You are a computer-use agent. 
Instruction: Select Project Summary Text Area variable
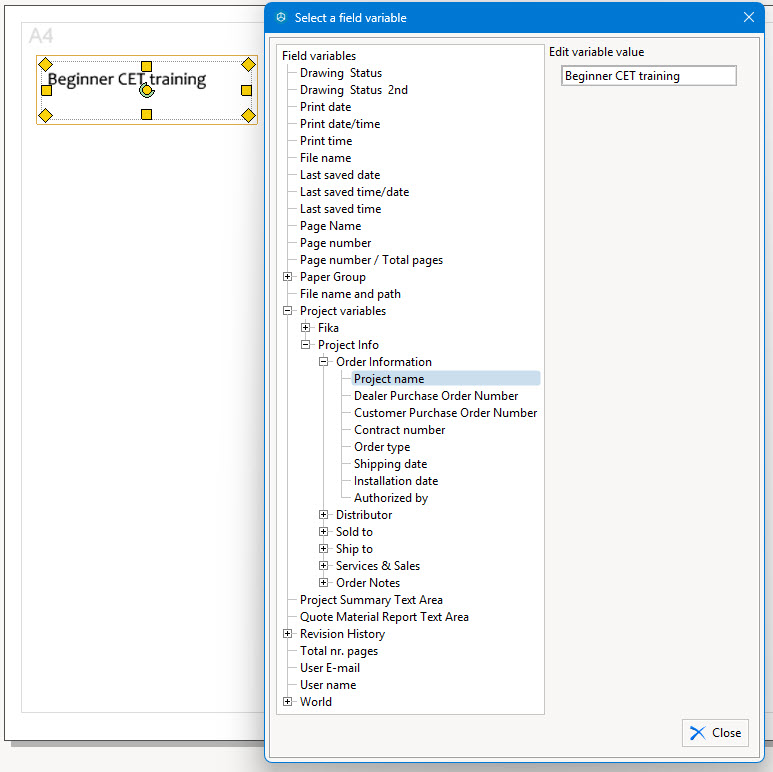point(371,599)
